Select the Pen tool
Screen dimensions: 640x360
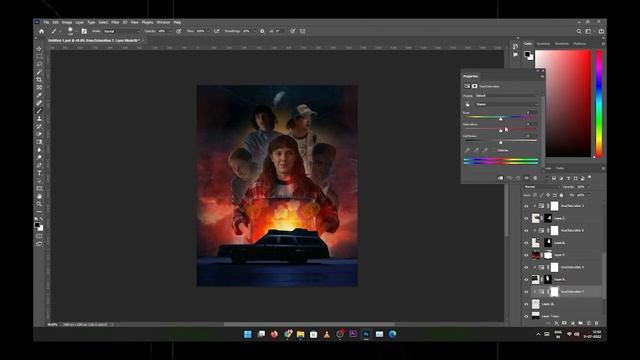pos(39,165)
